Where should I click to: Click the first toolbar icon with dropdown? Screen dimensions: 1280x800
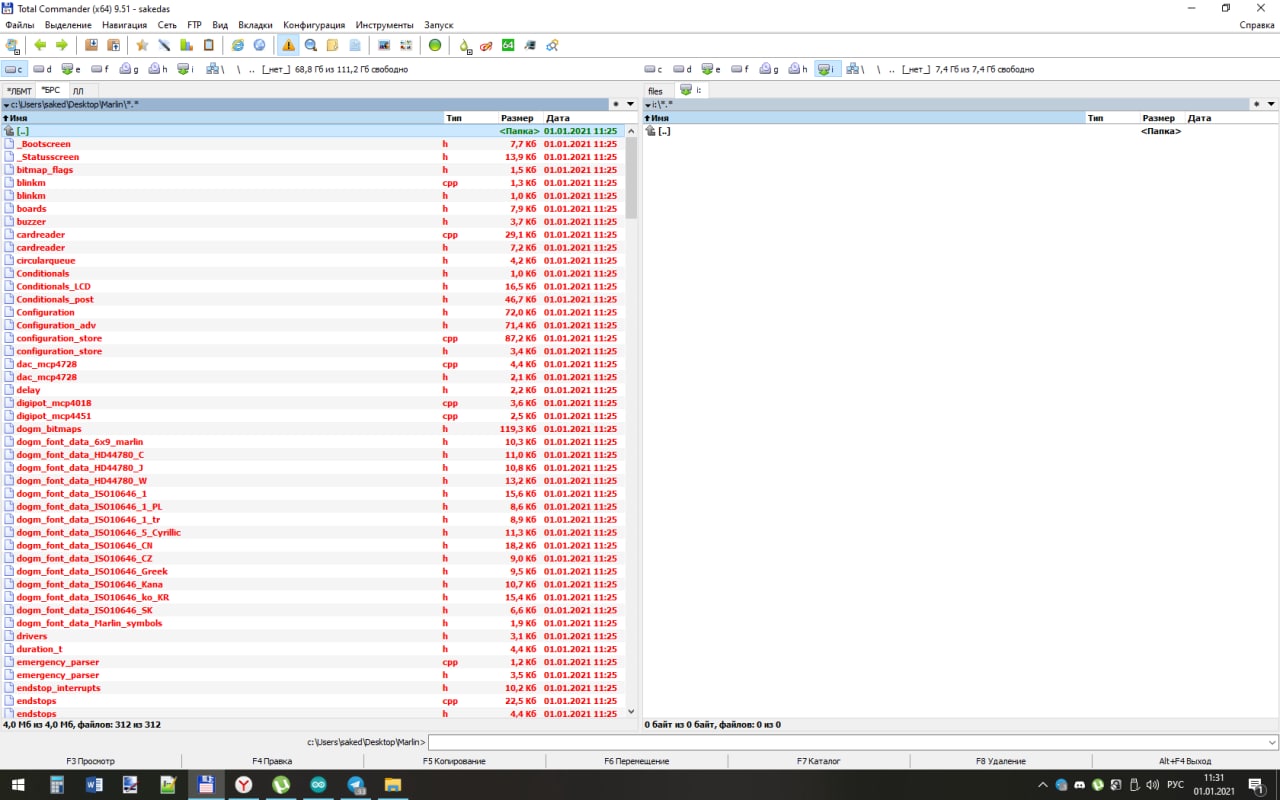(12, 45)
